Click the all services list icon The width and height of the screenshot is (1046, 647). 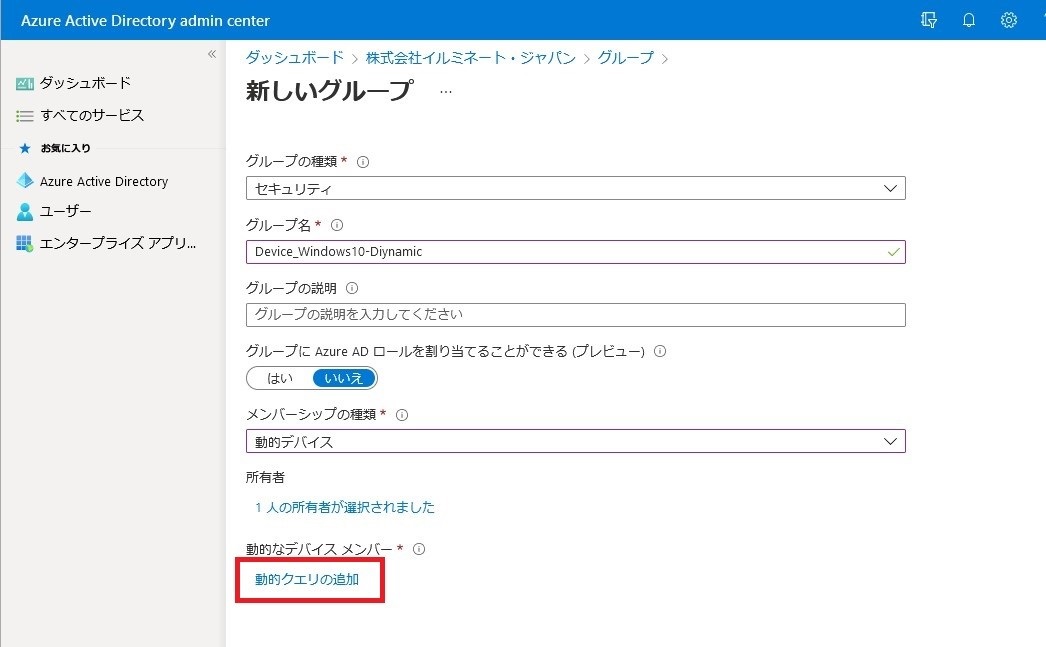click(25, 116)
